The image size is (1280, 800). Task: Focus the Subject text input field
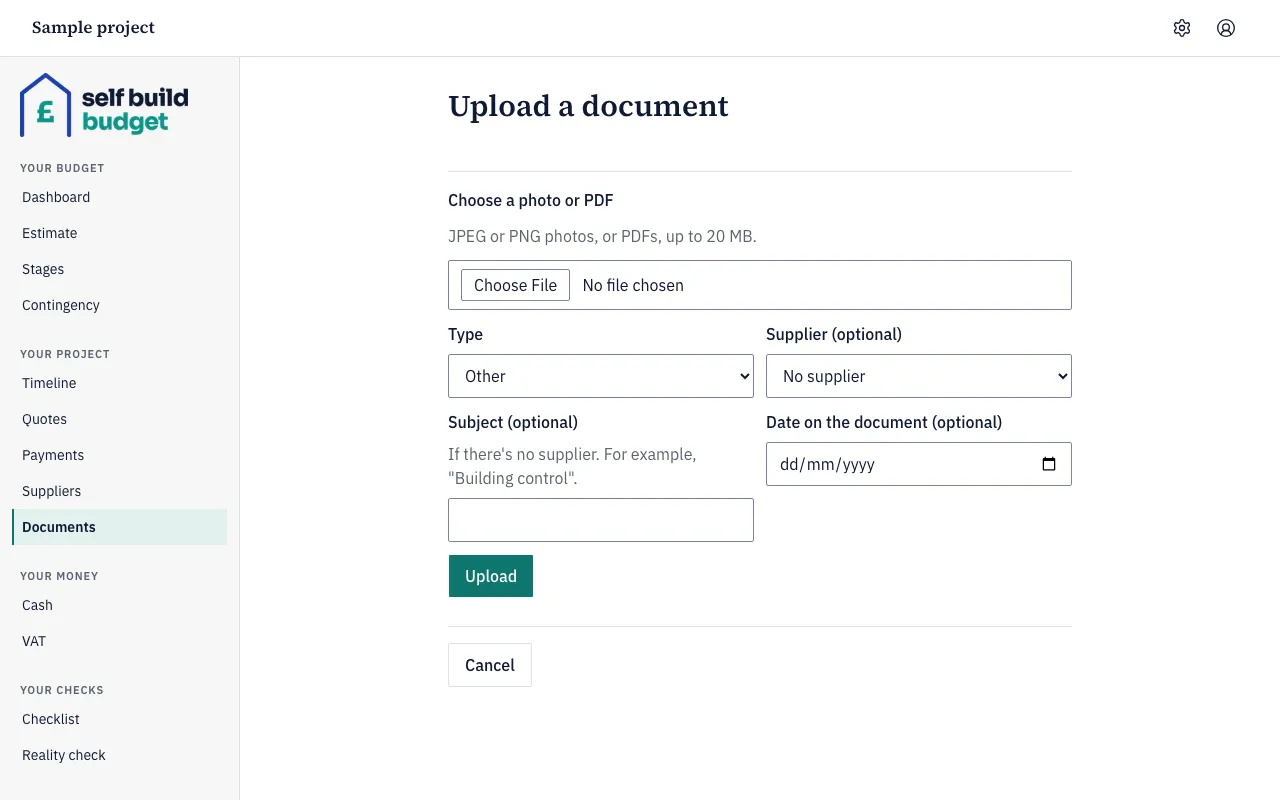[x=601, y=520]
